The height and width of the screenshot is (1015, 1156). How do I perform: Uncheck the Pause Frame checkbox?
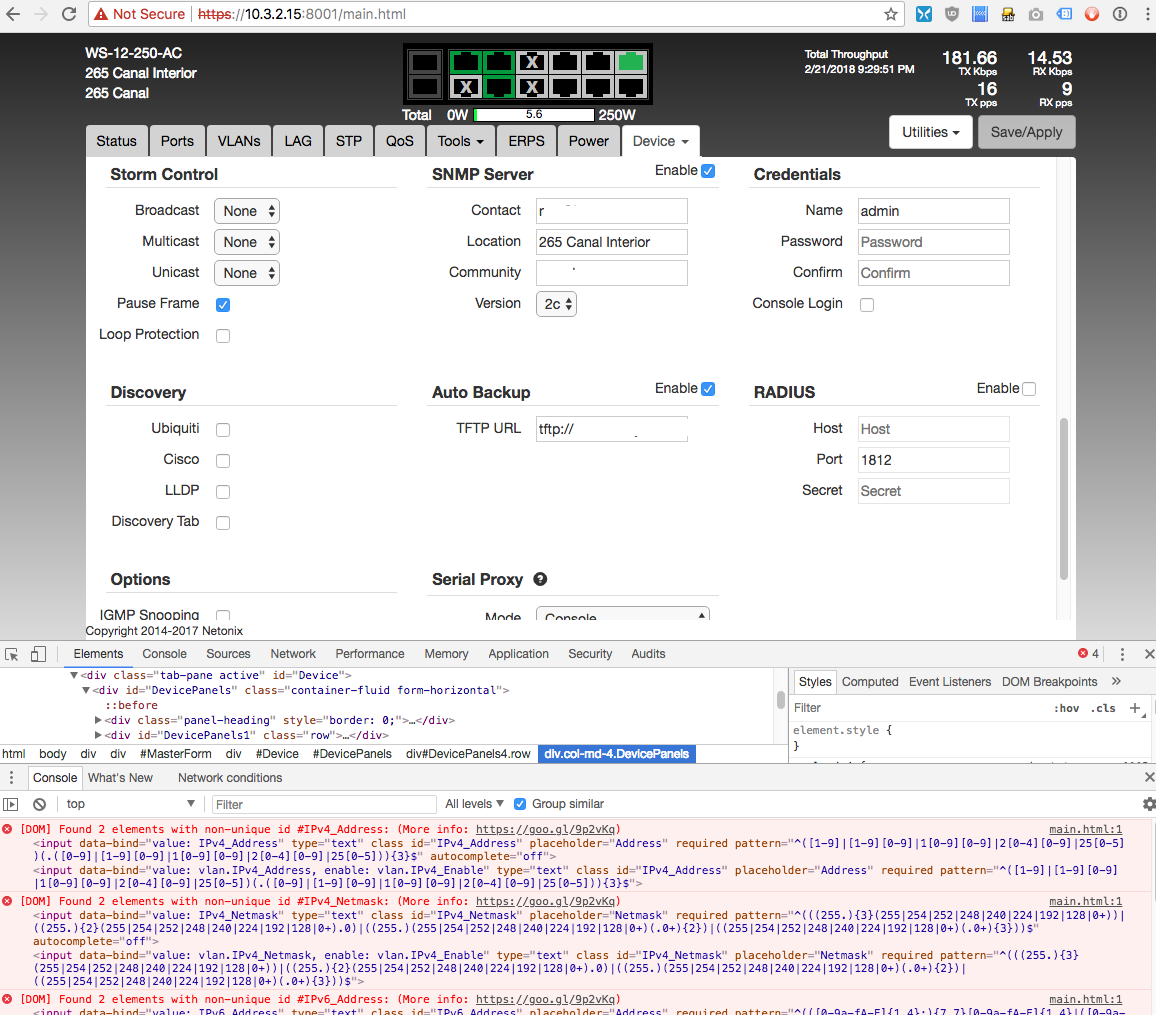coord(223,305)
